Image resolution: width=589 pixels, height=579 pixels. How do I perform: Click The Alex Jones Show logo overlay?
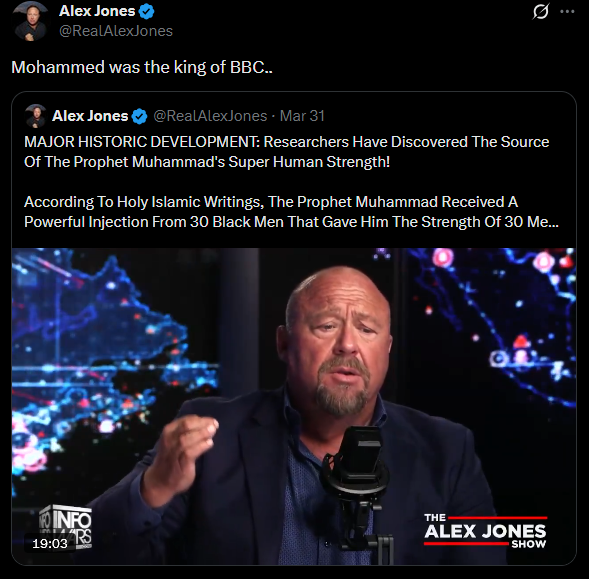(485, 531)
